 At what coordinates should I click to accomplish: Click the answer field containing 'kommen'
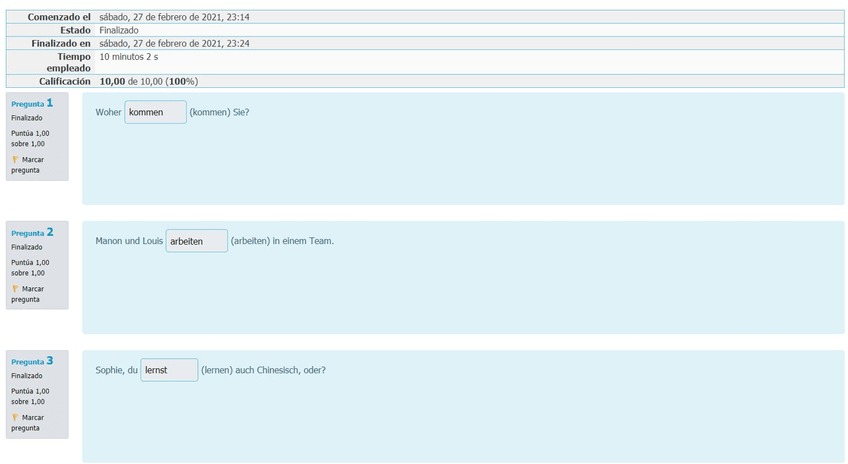click(x=155, y=112)
